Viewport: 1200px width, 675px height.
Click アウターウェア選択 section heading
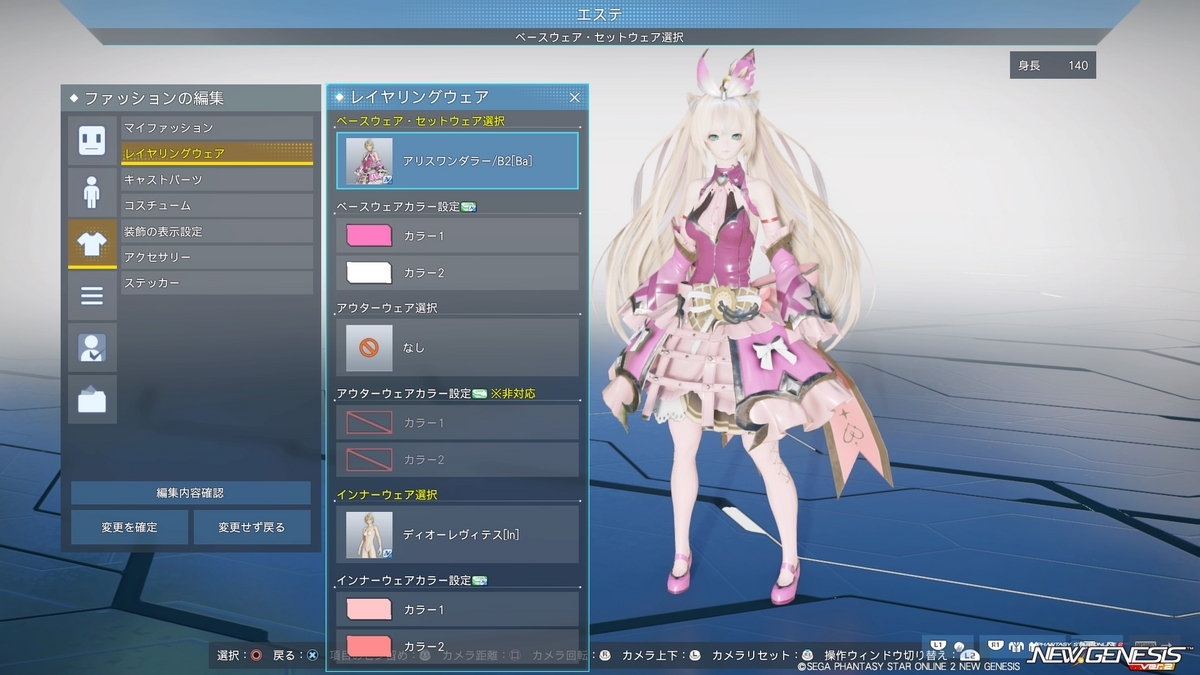(x=387, y=308)
